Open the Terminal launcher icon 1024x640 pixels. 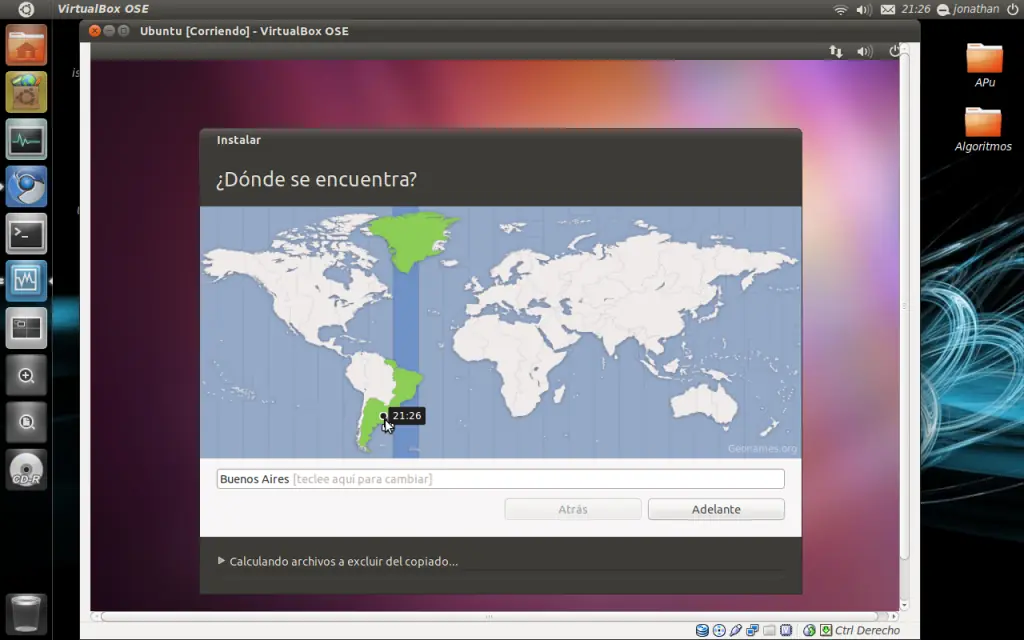pos(26,233)
